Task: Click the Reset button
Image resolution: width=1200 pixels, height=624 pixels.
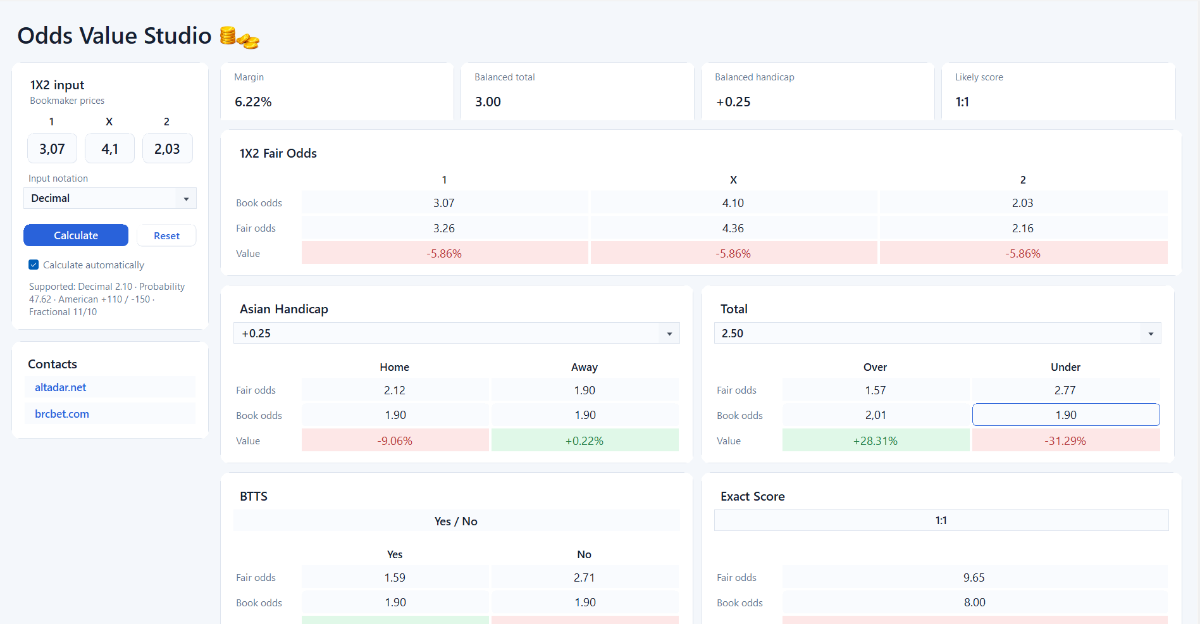Action: pos(167,235)
